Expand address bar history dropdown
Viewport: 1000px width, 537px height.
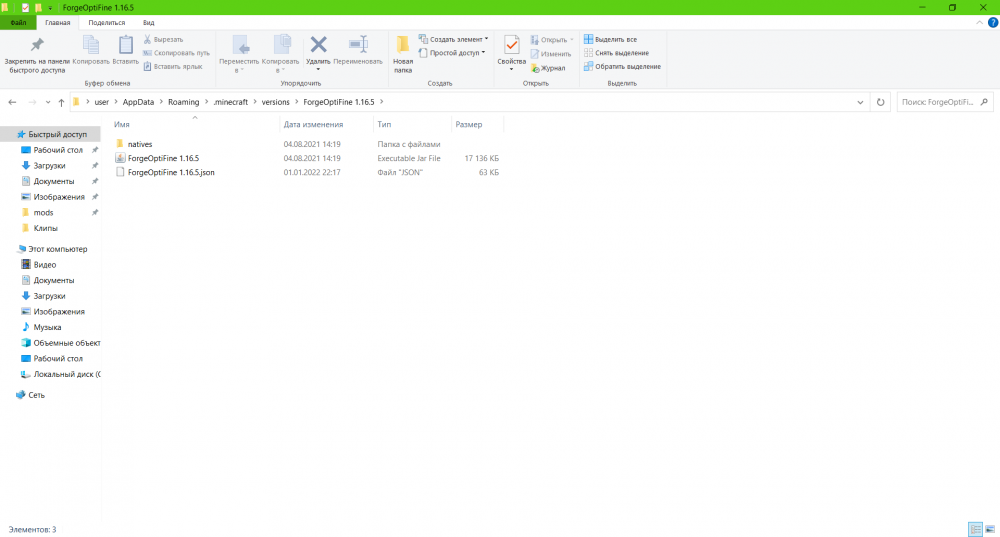860,102
